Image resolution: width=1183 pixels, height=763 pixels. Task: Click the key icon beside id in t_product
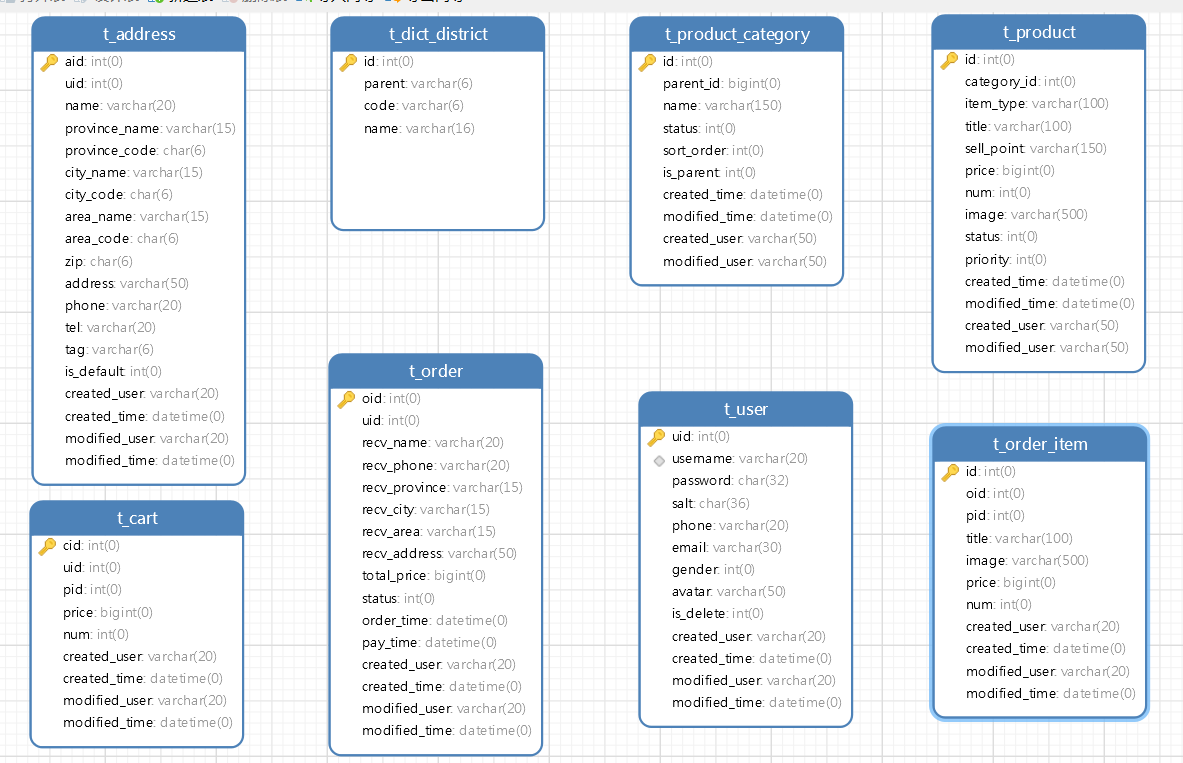coord(949,60)
